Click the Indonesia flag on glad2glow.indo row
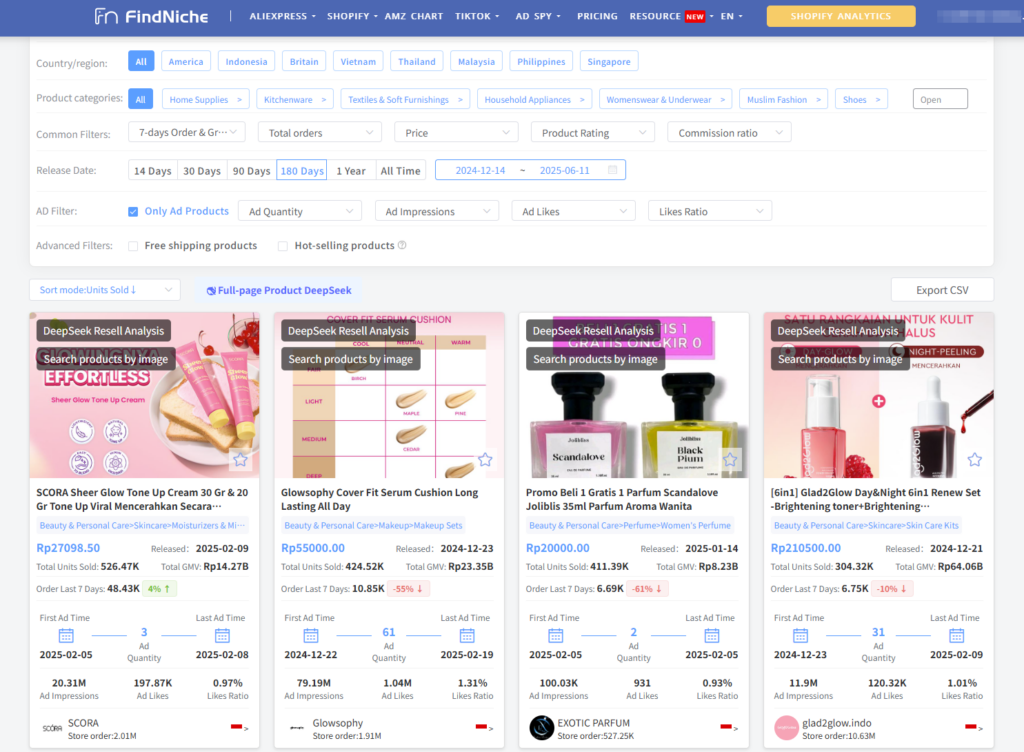This screenshot has width=1024, height=752. tap(971, 727)
